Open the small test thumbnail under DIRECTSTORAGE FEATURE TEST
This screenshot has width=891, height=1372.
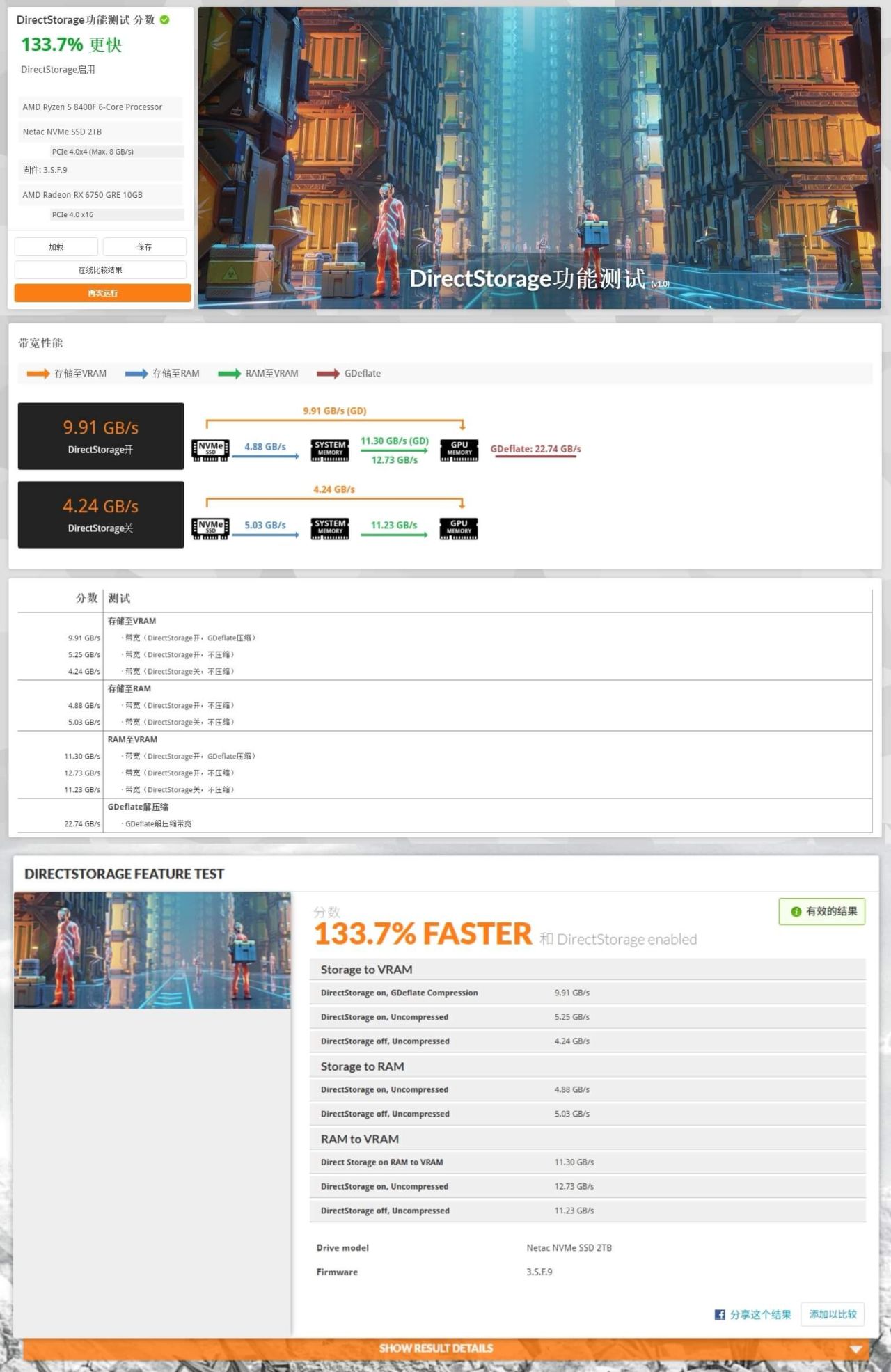[152, 950]
